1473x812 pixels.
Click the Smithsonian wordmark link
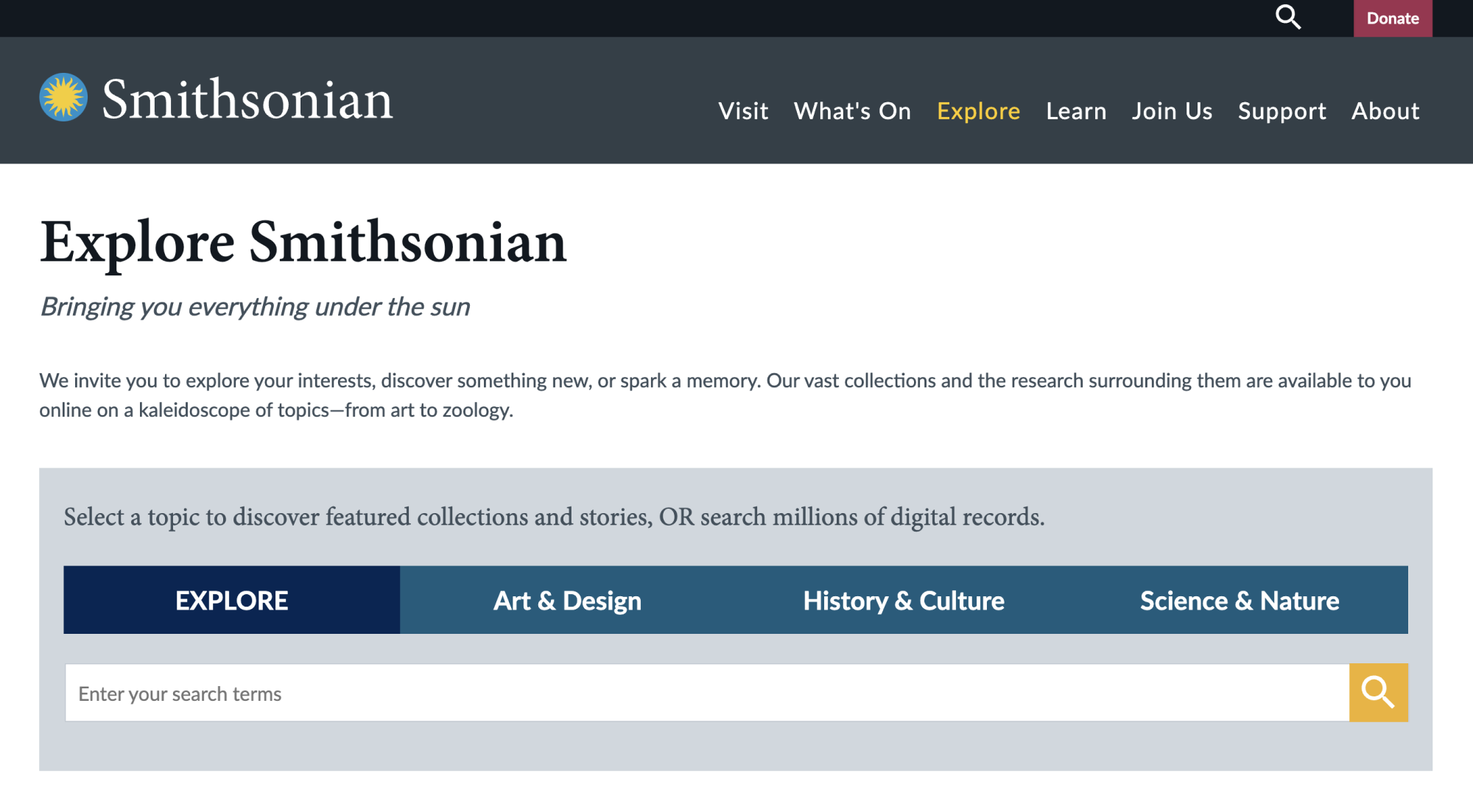click(247, 99)
